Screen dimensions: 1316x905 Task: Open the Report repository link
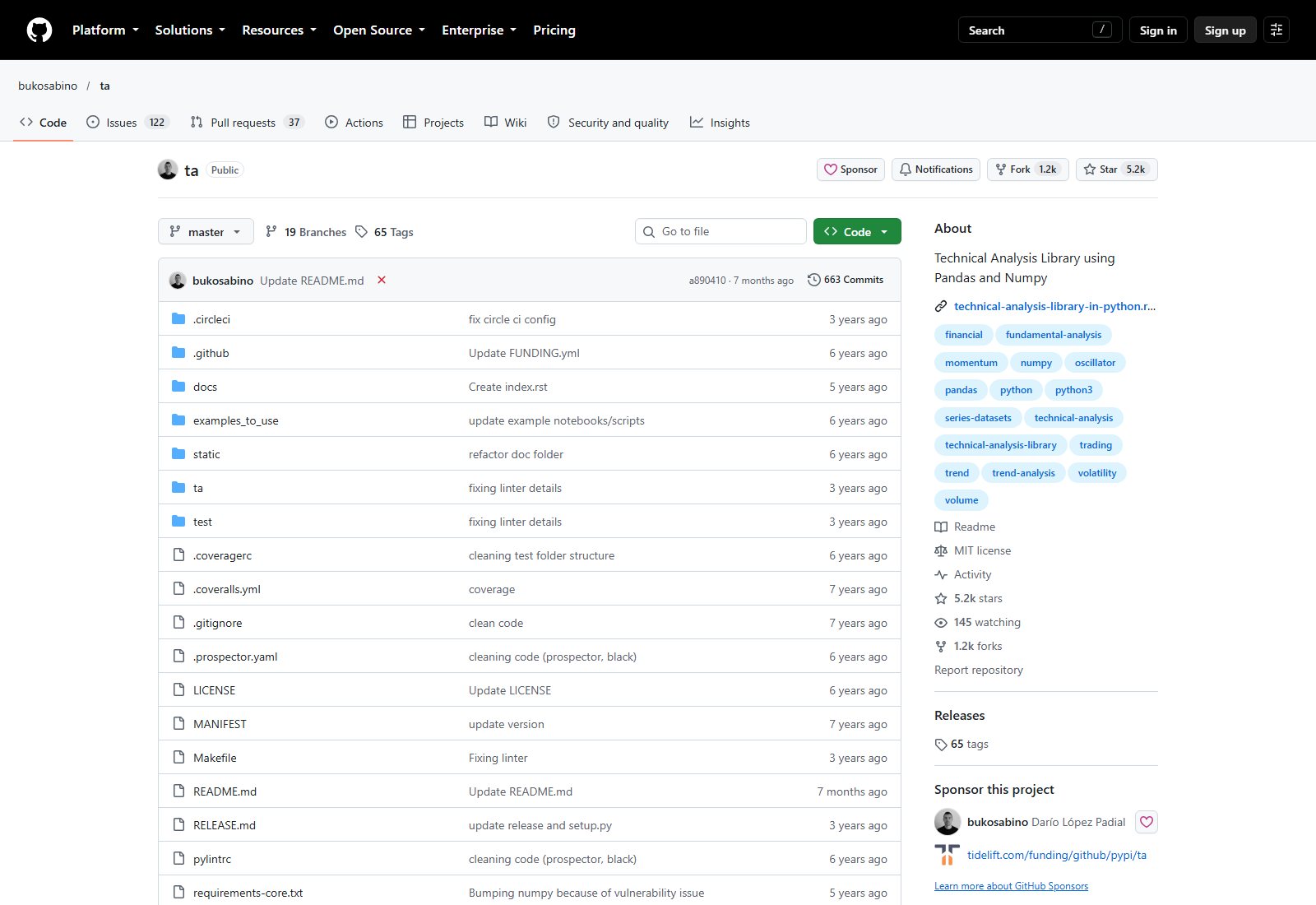[x=979, y=670]
